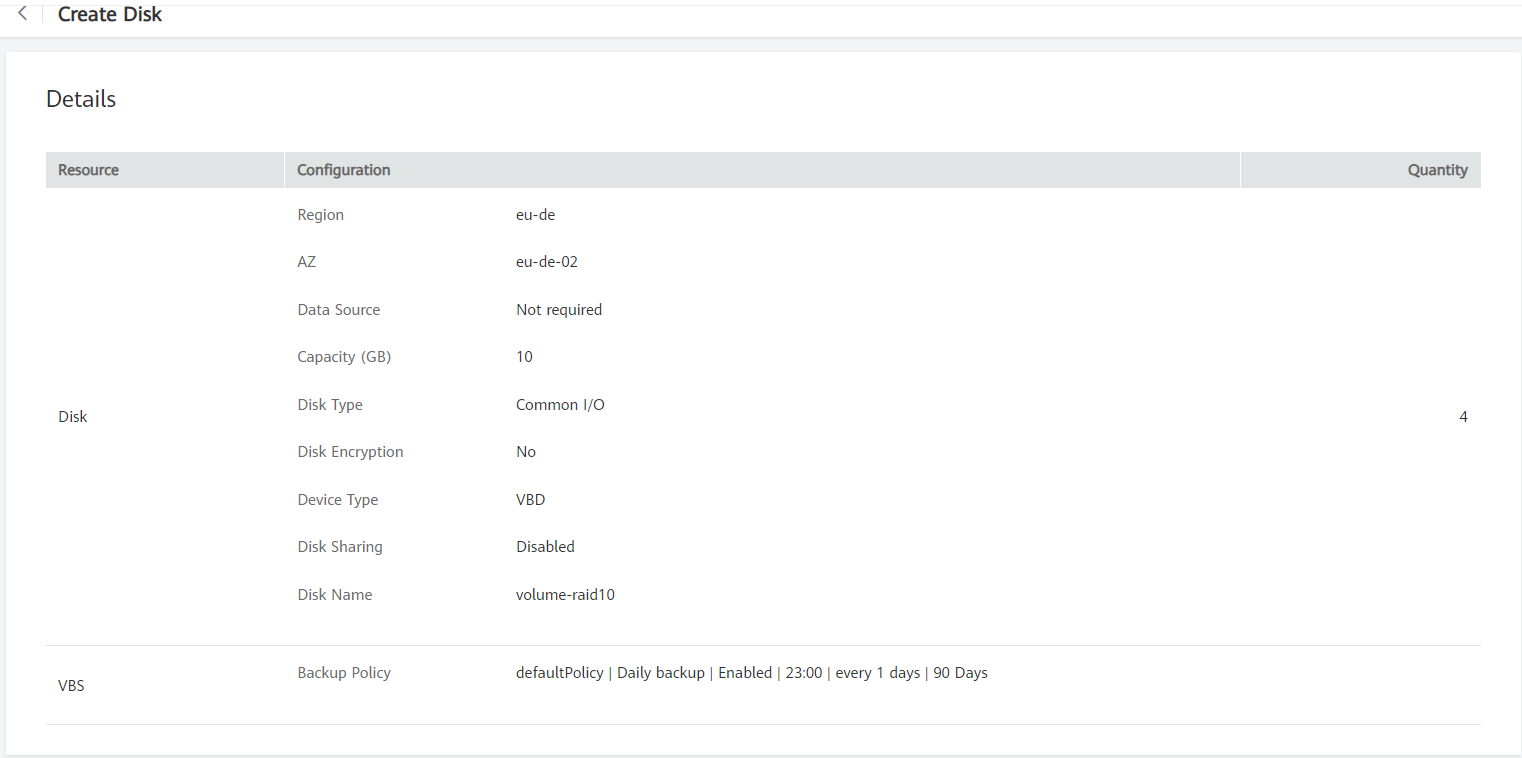This screenshot has width=1522, height=758.
Task: Click the disk quantity value 4
Action: pyautogui.click(x=1463, y=416)
